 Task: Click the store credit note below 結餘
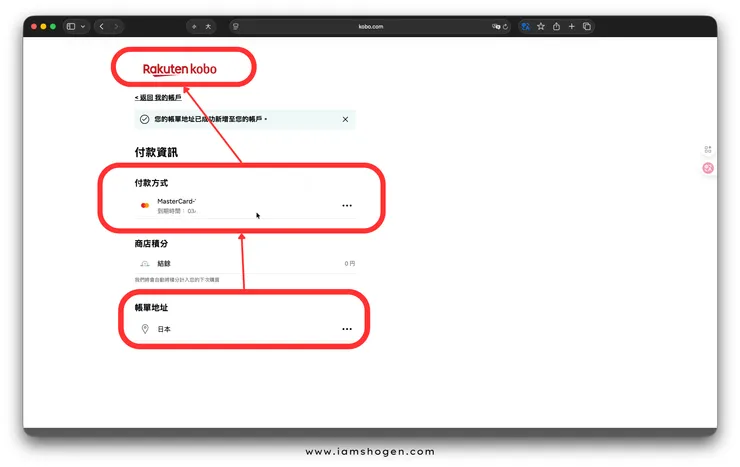click(177, 280)
